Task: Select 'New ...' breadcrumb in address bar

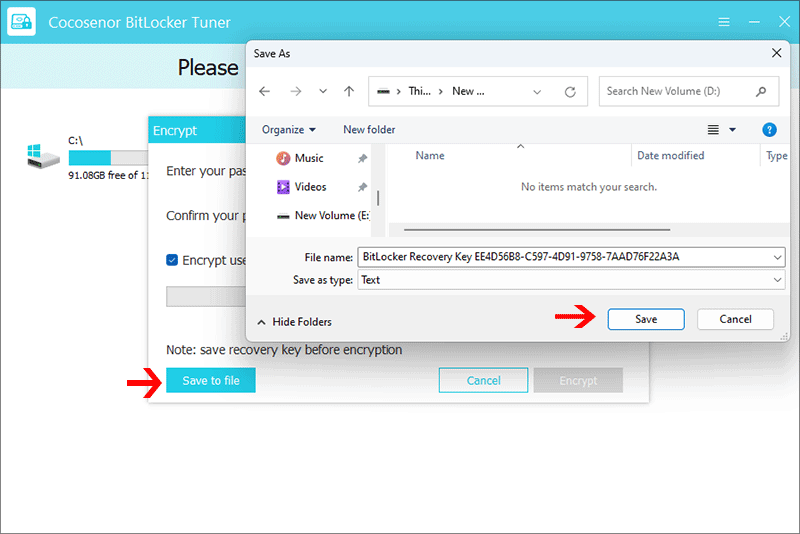Action: pyautogui.click(x=468, y=91)
